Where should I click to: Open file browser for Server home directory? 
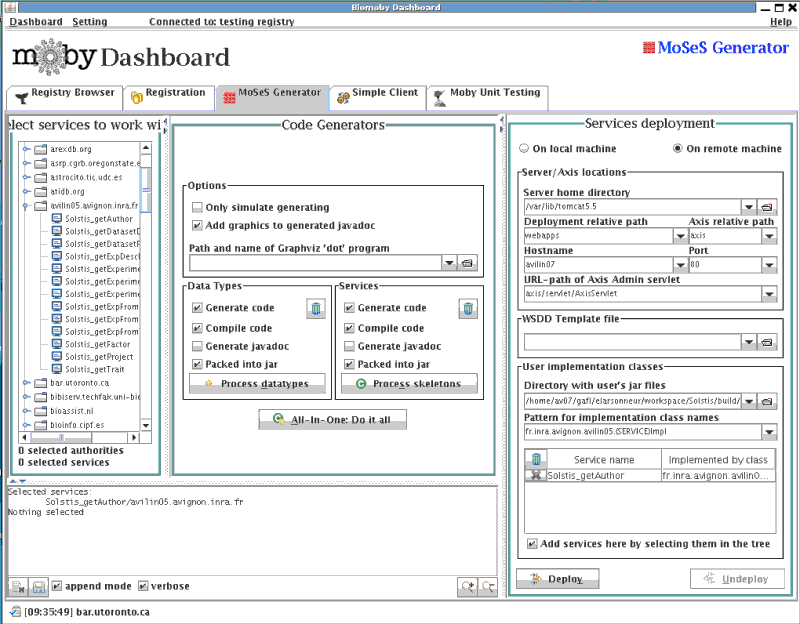click(x=768, y=206)
